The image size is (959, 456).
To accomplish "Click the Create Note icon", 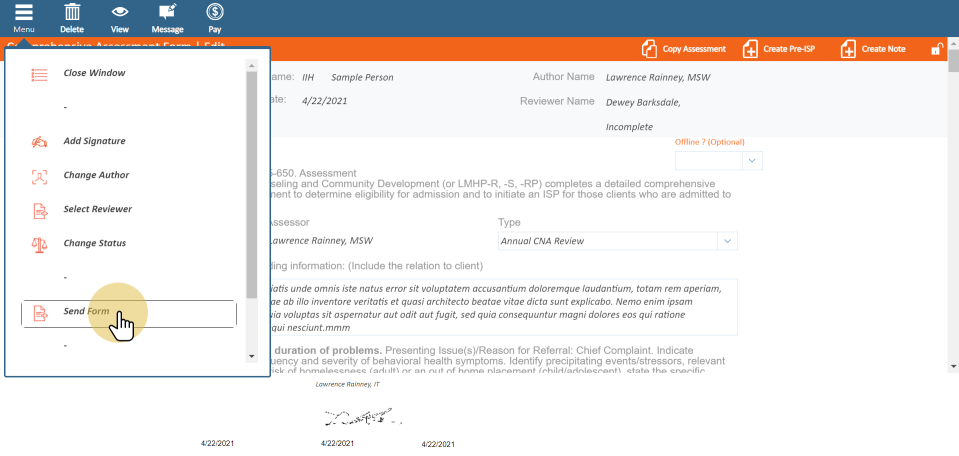I will (x=848, y=49).
